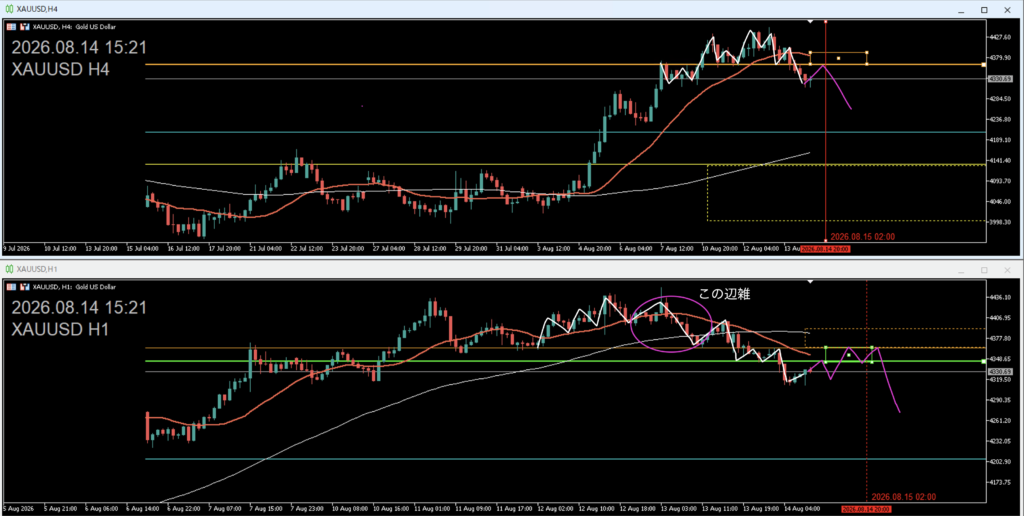Click the 4189.10 price scale label
The height and width of the screenshot is (516, 1024).
click(1000, 140)
